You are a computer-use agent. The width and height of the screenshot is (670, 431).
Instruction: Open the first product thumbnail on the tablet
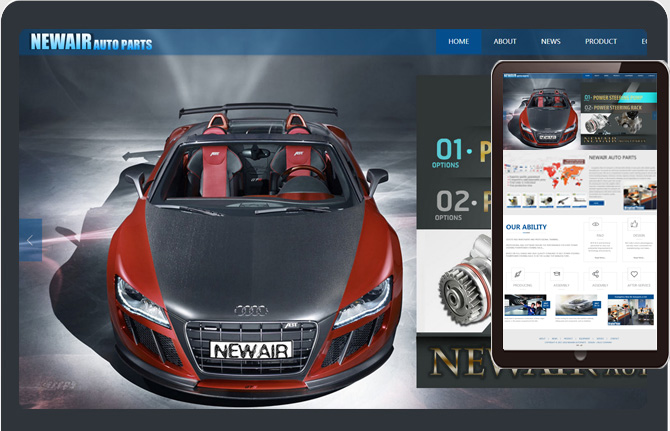tap(513, 200)
